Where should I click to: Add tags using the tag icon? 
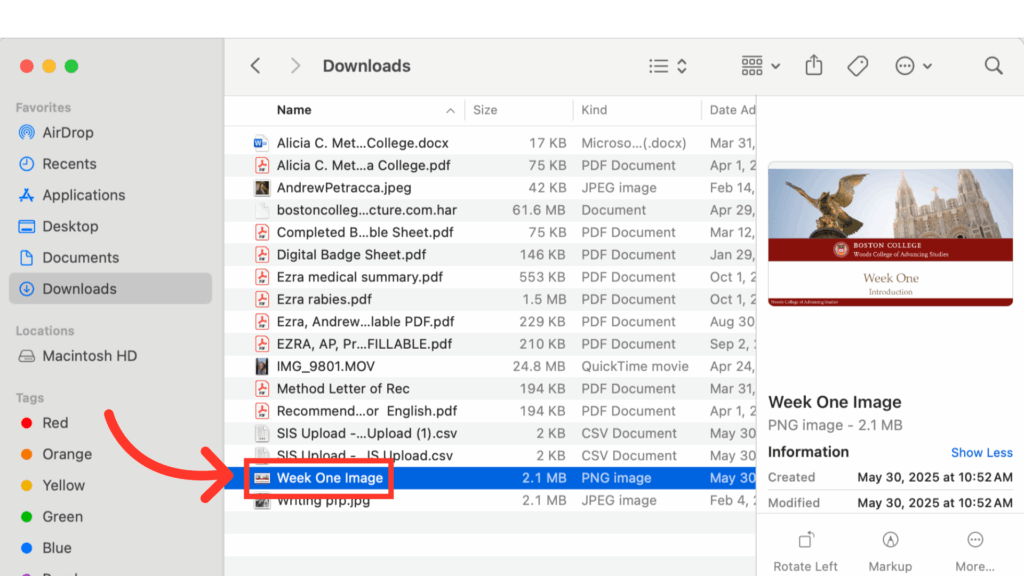(x=857, y=65)
